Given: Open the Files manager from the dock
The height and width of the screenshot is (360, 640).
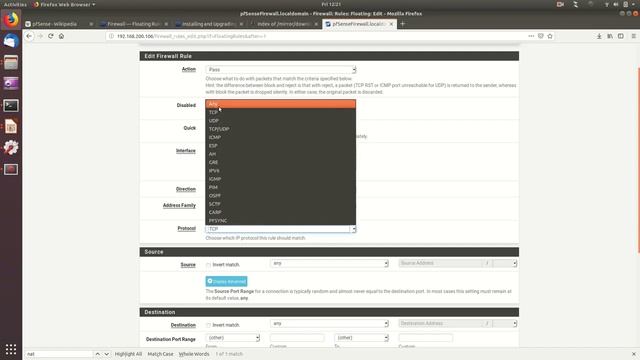Looking at the screenshot, I should coord(11,62).
